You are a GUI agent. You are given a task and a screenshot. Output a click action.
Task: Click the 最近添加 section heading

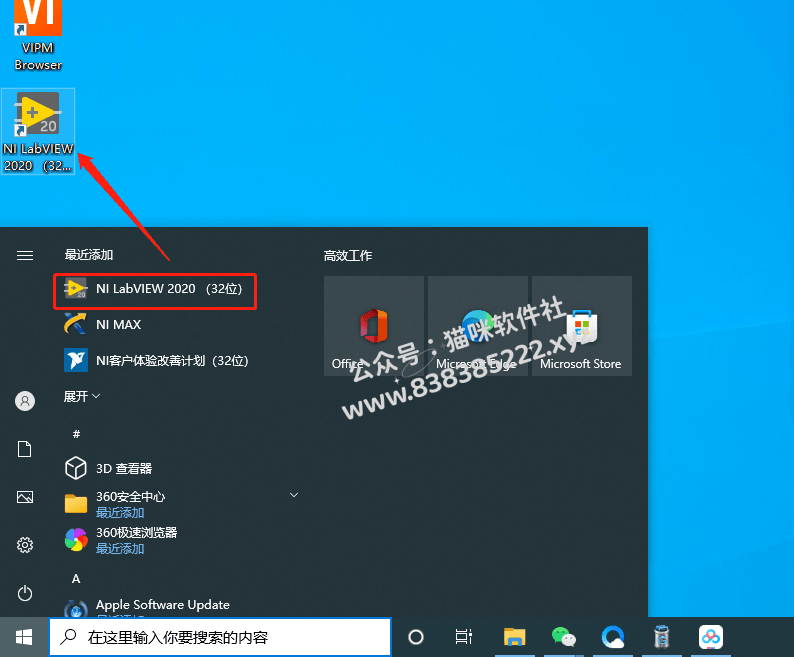(89, 255)
